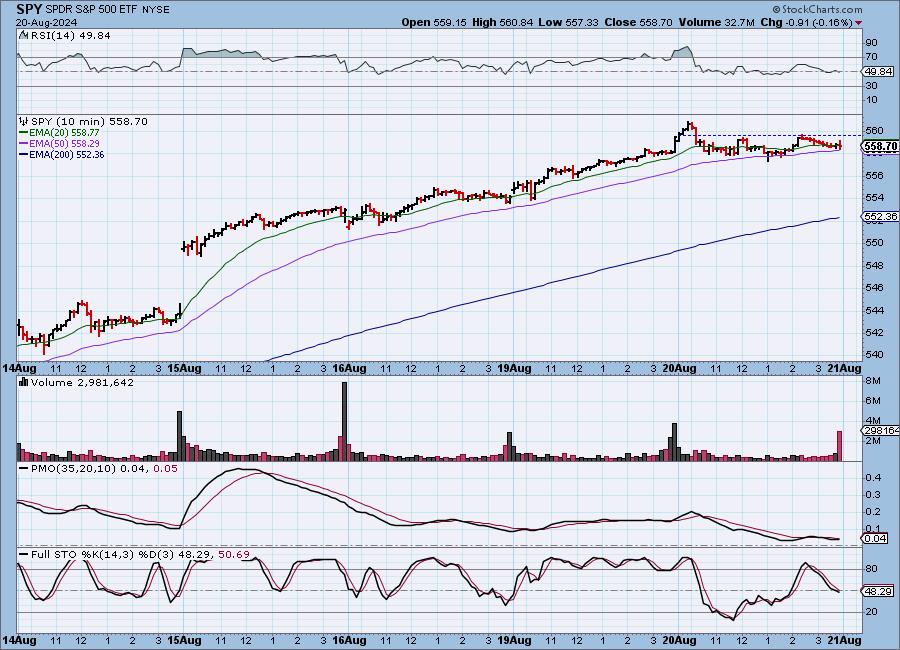900x650 pixels.
Task: Click the 'EMA(200) 552.36' legend entry
Action: pyautogui.click(x=67, y=154)
